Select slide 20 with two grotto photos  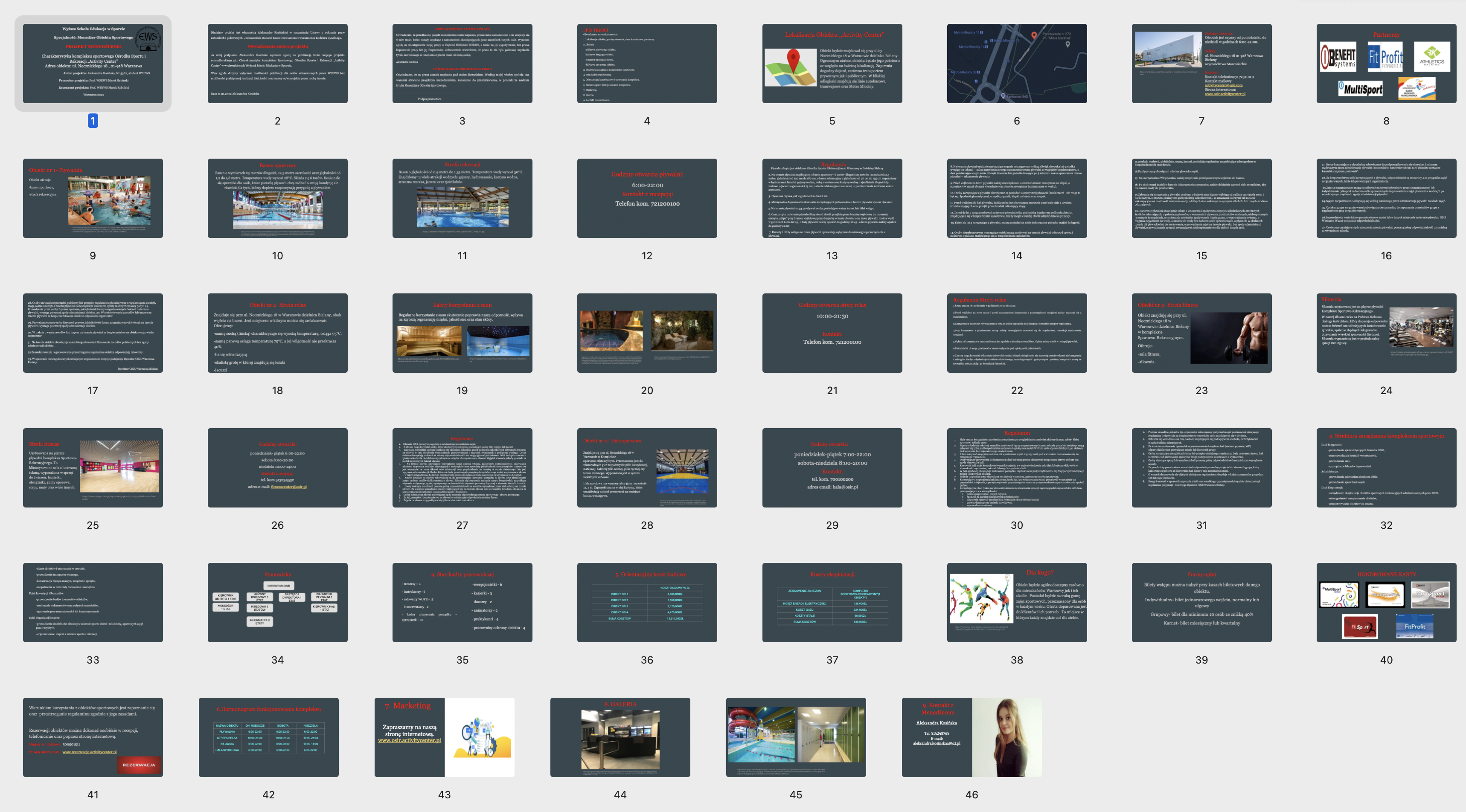(x=646, y=333)
